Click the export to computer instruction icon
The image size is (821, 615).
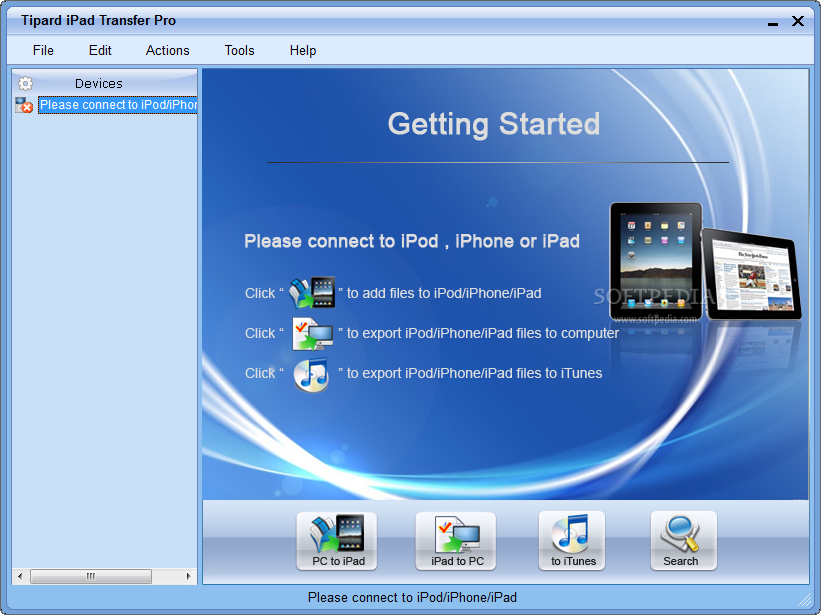pyautogui.click(x=312, y=333)
